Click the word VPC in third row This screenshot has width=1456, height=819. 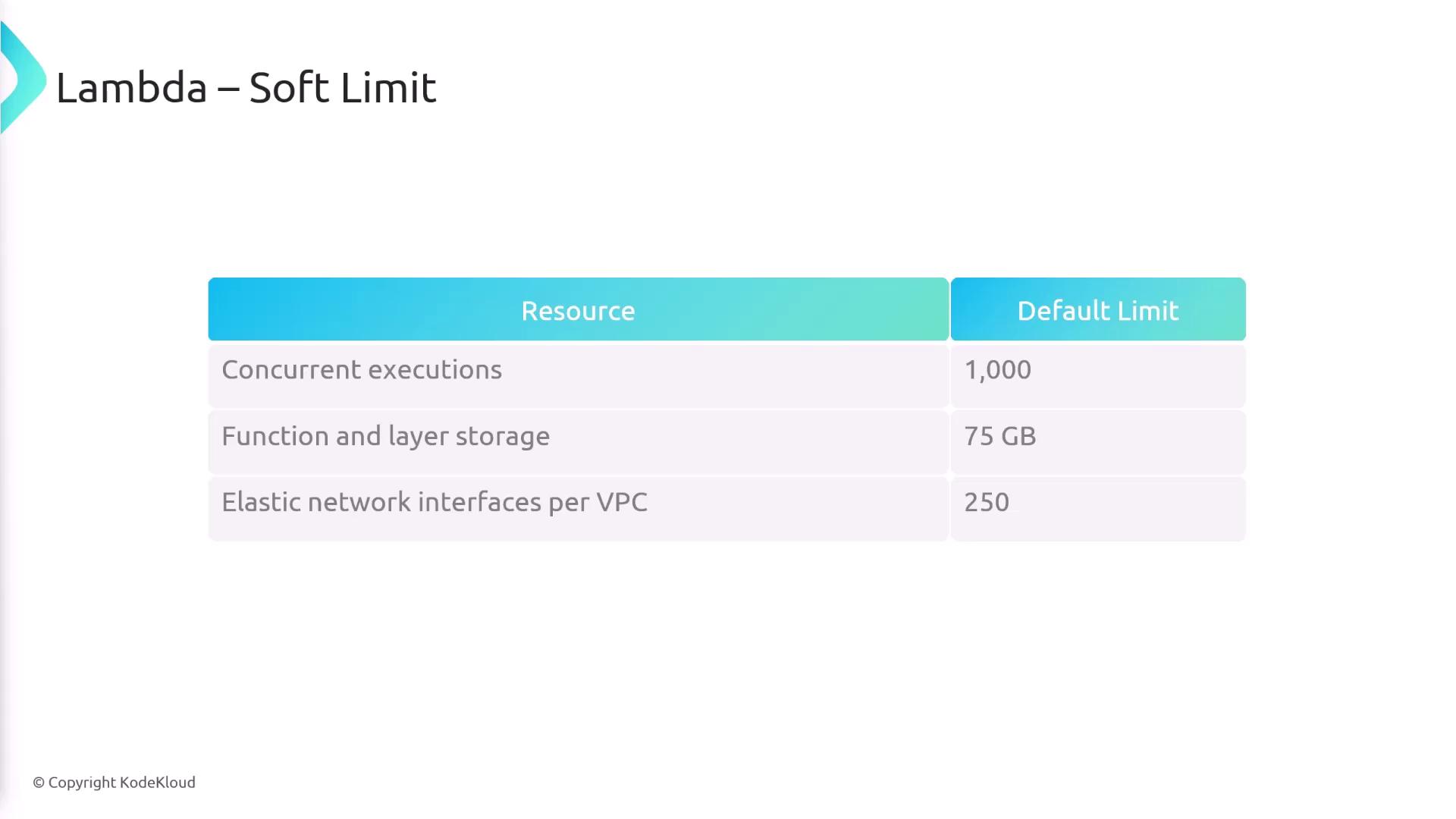point(622,502)
